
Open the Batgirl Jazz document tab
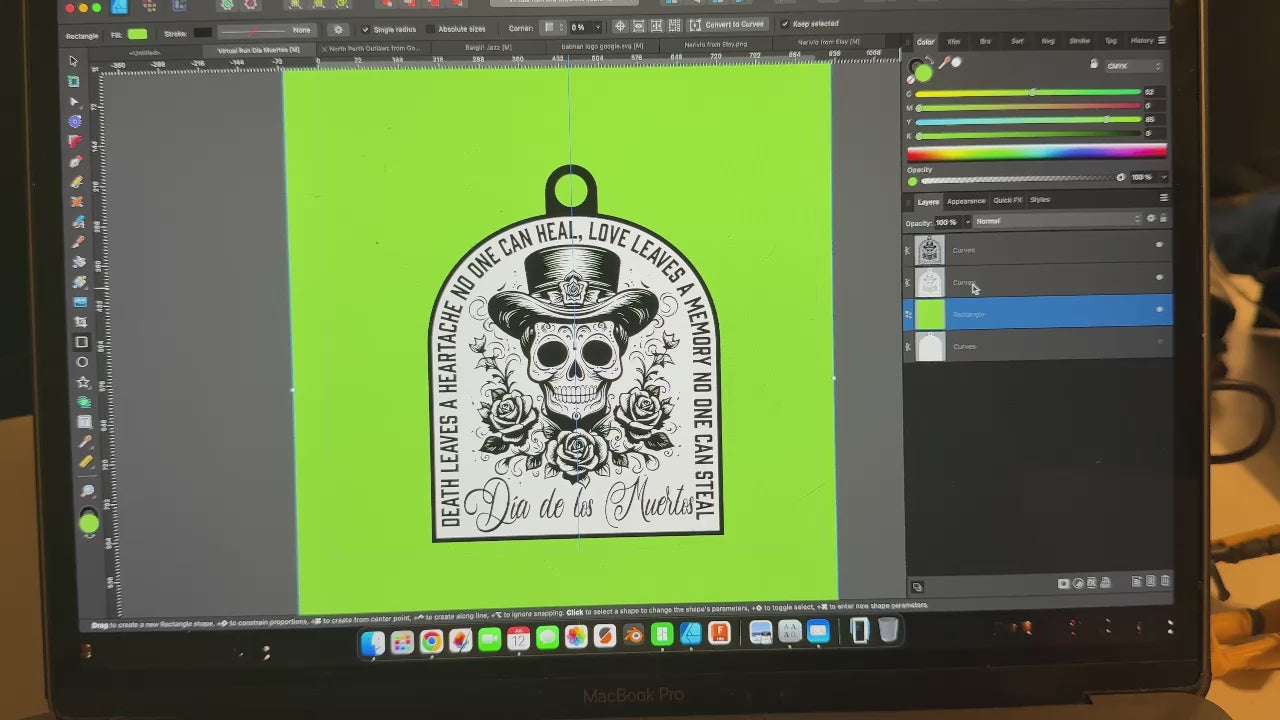(x=488, y=47)
